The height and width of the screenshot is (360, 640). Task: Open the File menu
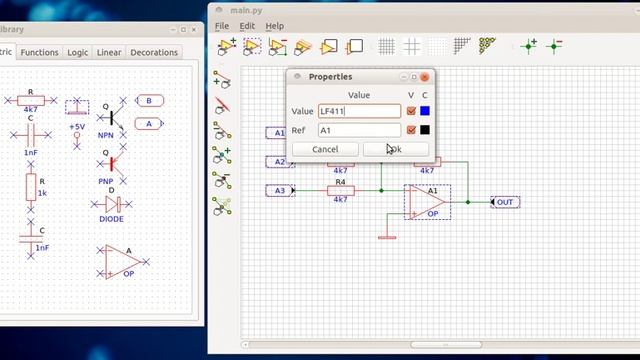pos(222,26)
